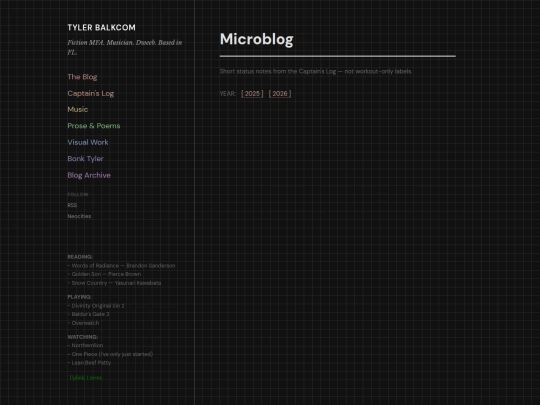Image resolution: width=540 pixels, height=405 pixels.
Task: Open The Blog page
Action: pyautogui.click(x=82, y=77)
